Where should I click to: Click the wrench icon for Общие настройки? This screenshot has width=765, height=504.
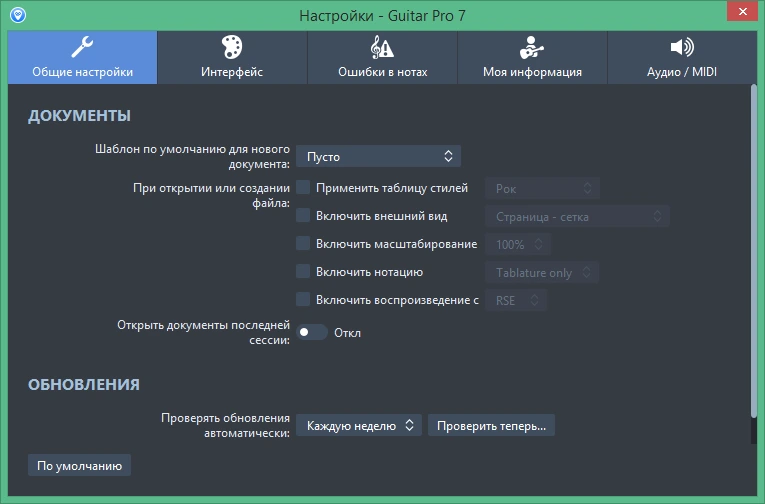(82, 47)
